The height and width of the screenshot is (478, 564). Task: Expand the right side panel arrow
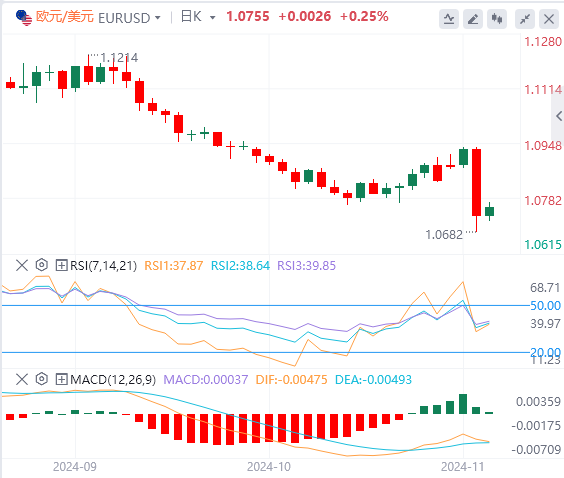pos(559,116)
